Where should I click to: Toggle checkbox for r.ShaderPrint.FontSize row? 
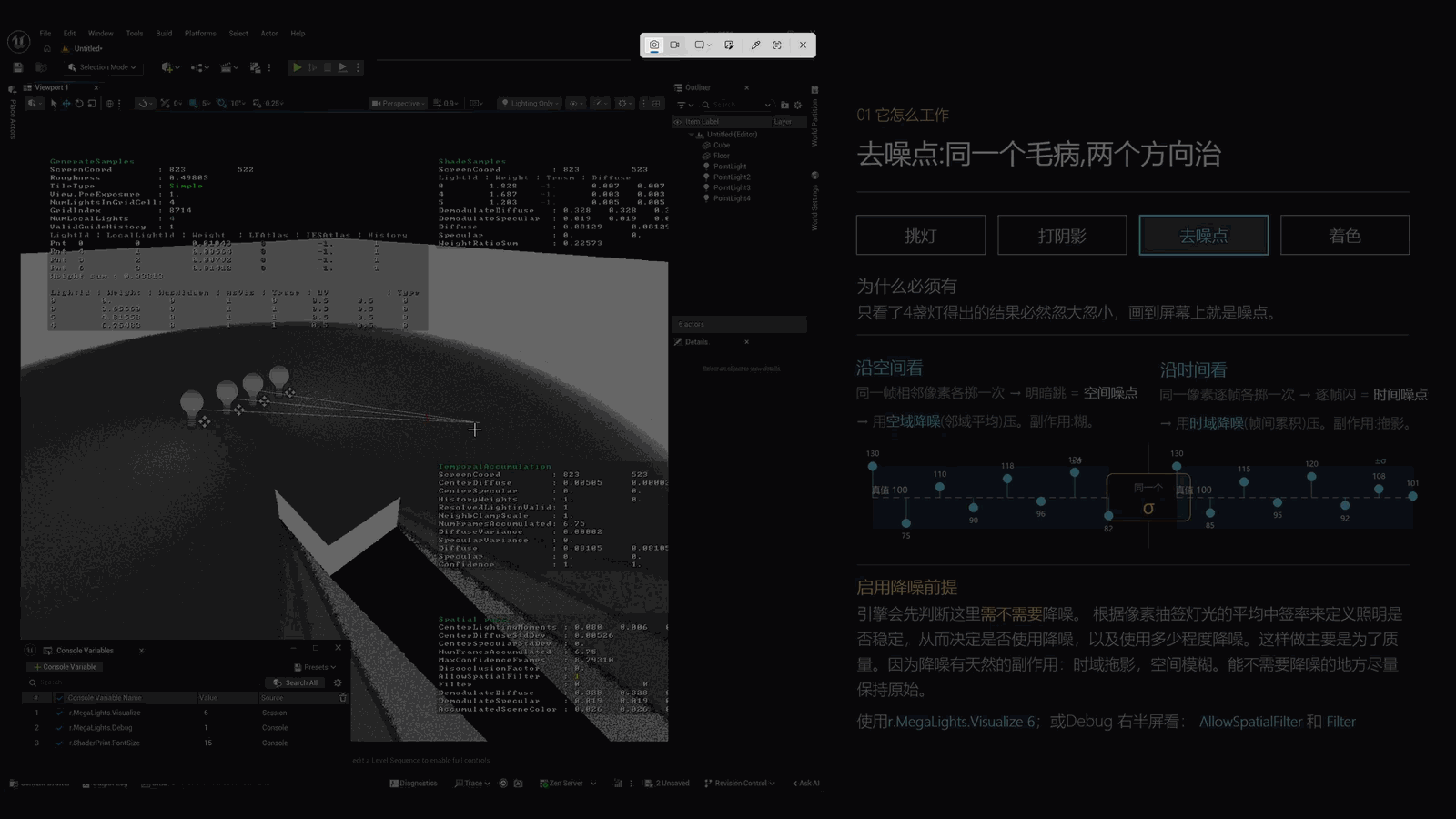[x=59, y=743]
